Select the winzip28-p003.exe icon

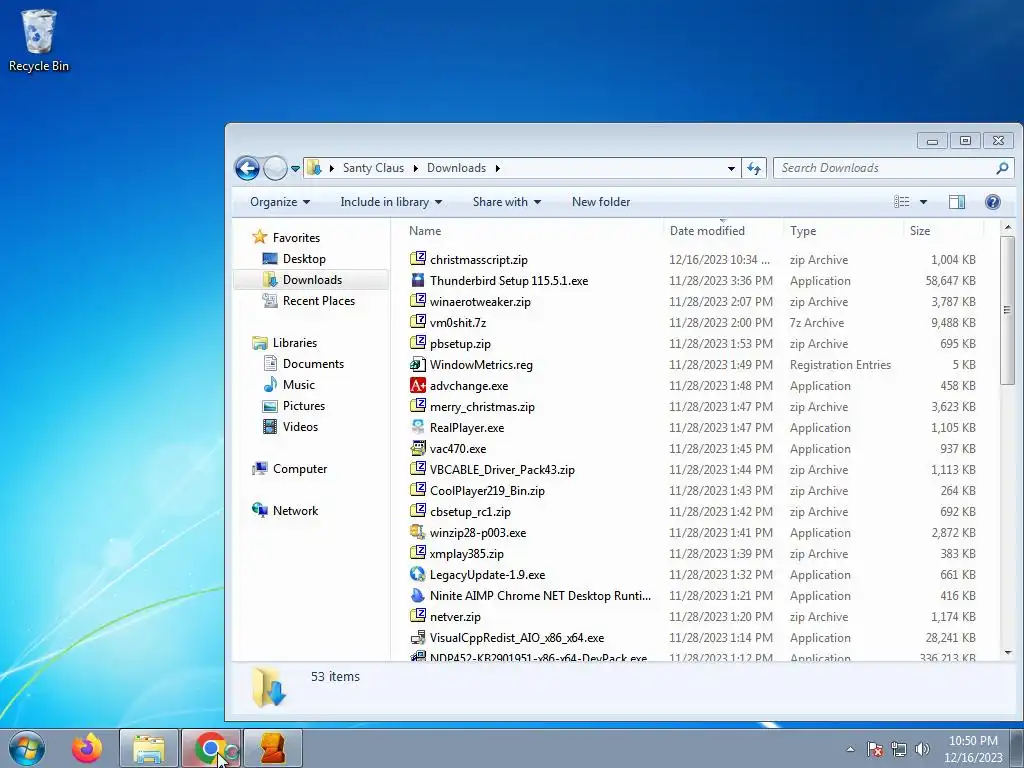pyautogui.click(x=418, y=532)
